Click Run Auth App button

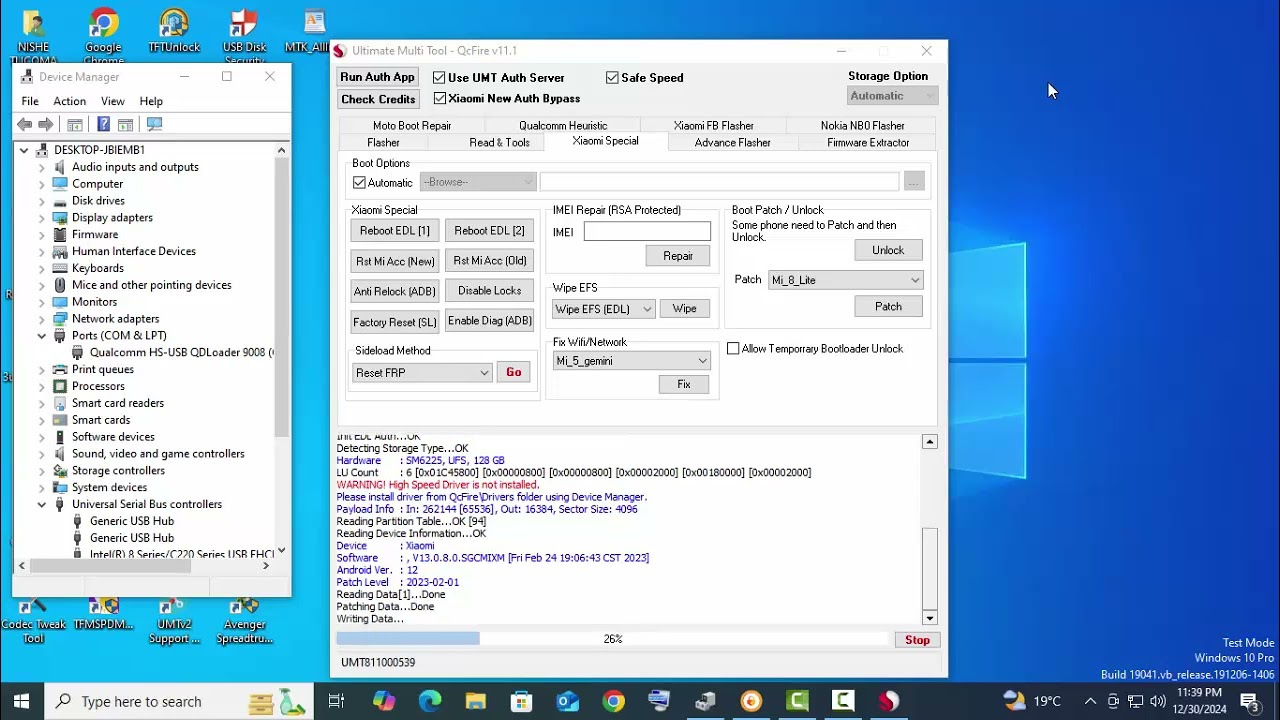click(377, 77)
